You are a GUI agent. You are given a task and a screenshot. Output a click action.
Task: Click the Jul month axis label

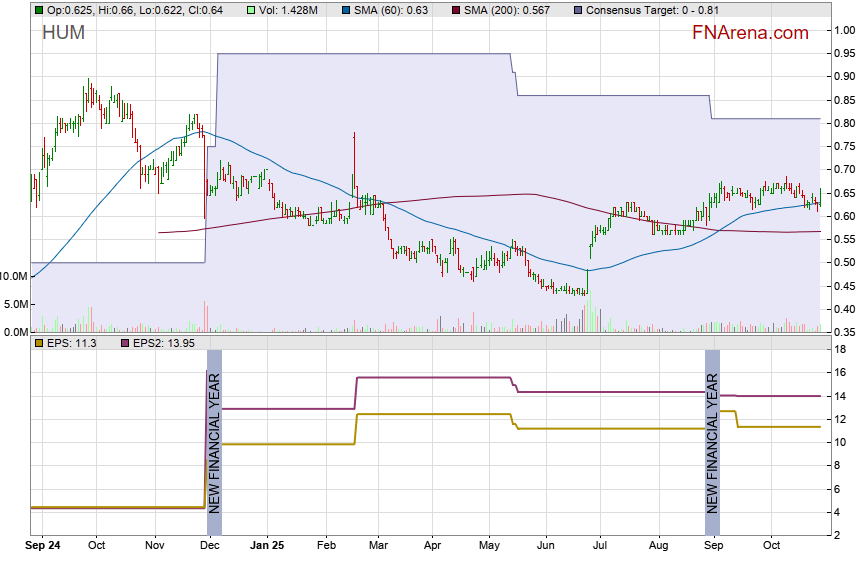(x=600, y=547)
